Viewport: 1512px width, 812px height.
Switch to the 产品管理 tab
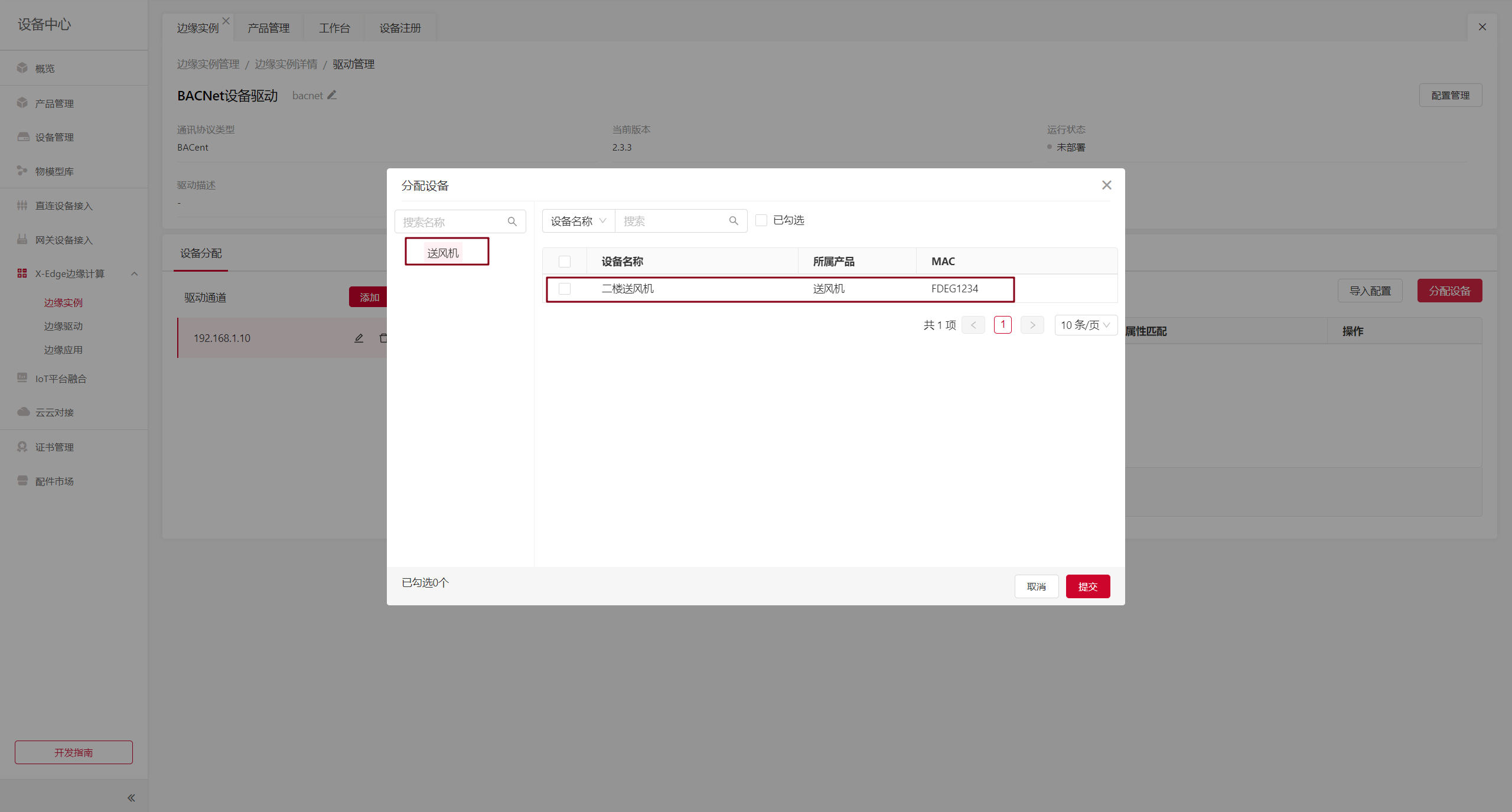pyautogui.click(x=268, y=28)
